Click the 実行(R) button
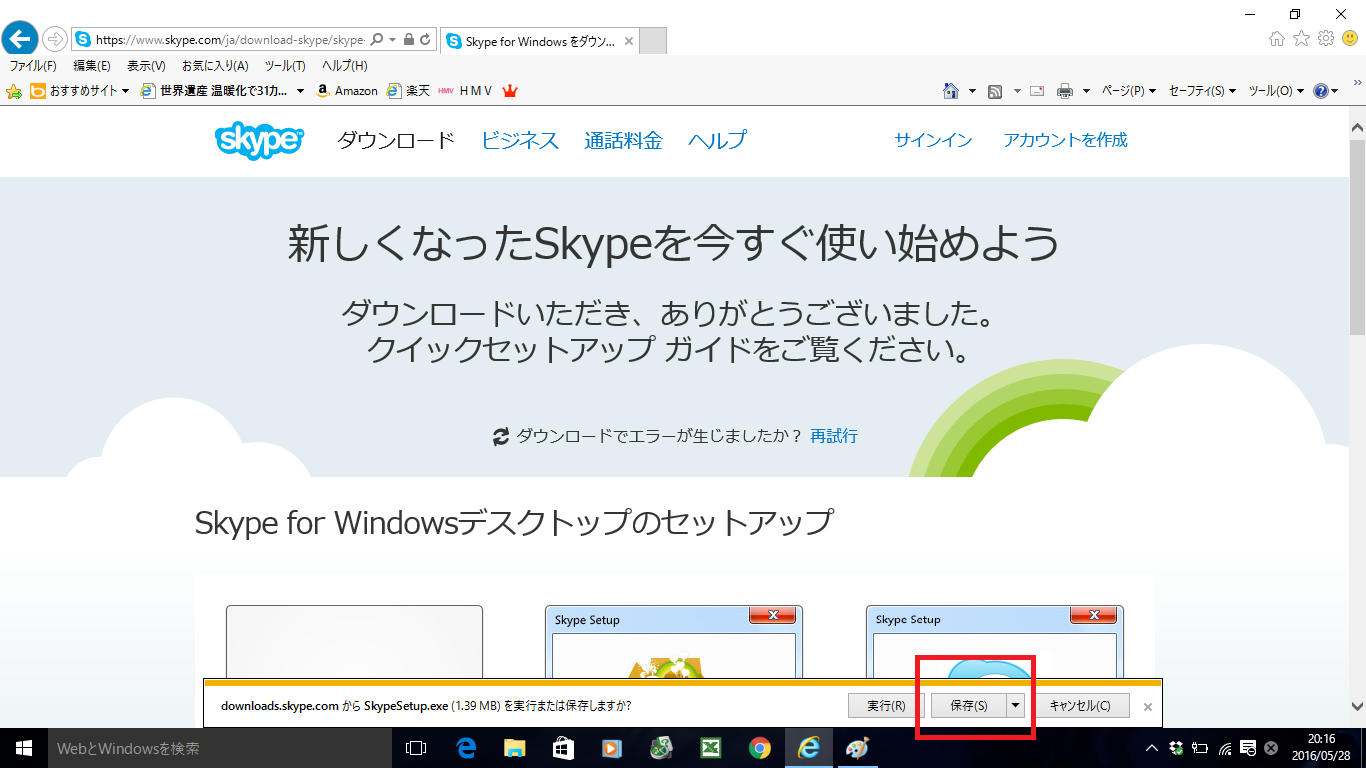The image size is (1366, 768). pos(886,706)
